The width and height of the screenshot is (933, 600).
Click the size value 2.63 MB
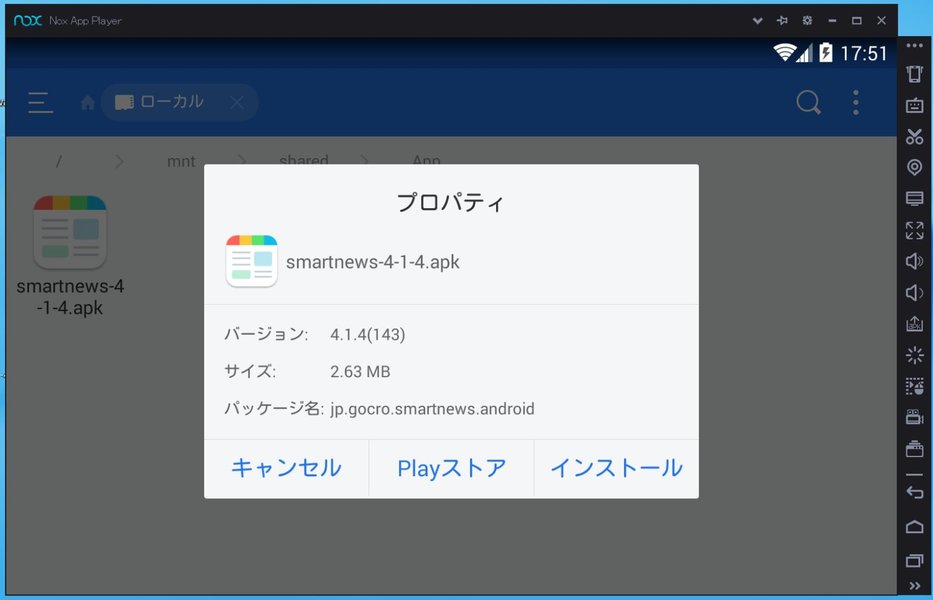pos(360,372)
